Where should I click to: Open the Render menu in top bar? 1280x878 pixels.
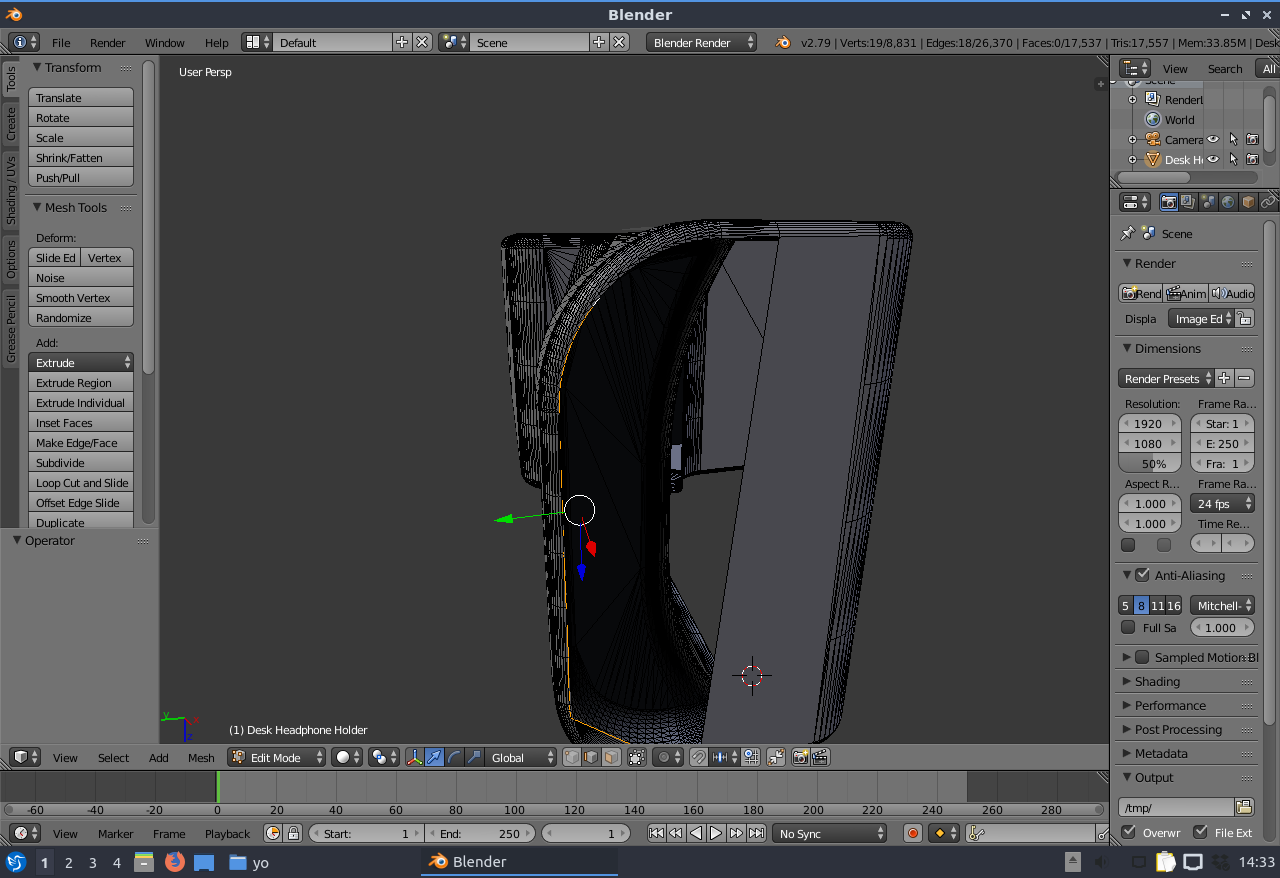(107, 43)
